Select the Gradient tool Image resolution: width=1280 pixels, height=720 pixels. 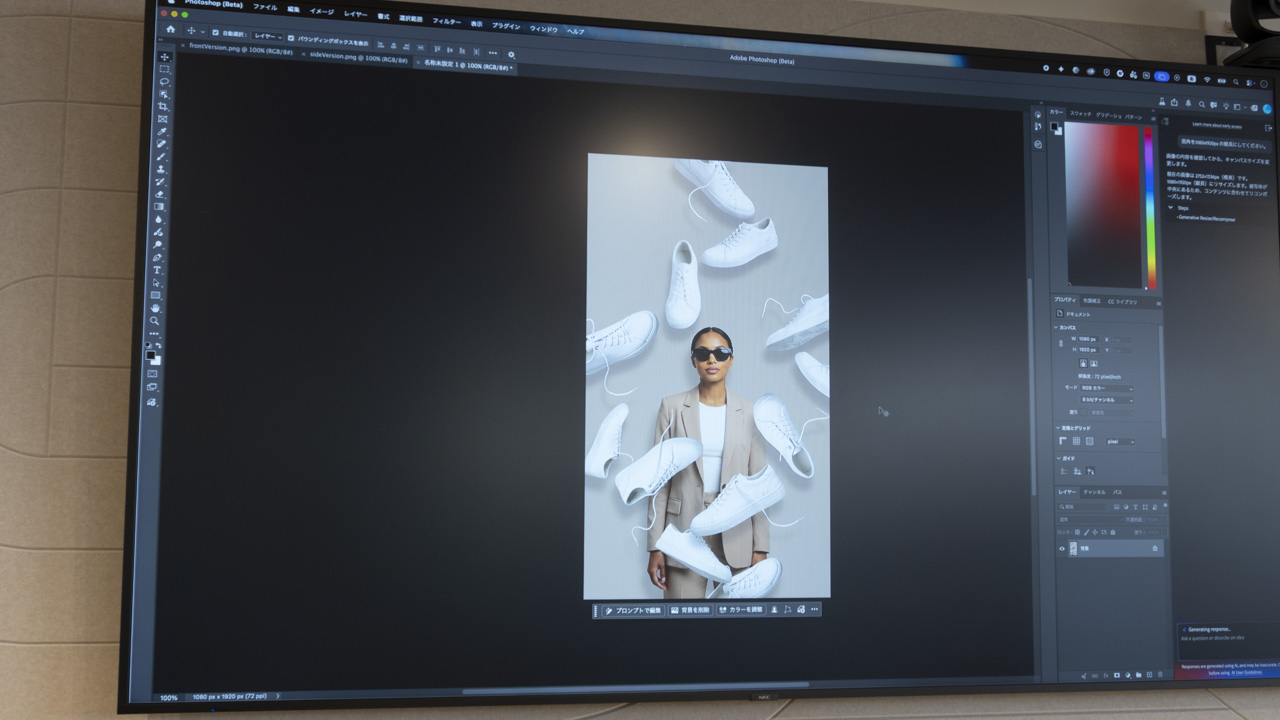click(159, 207)
